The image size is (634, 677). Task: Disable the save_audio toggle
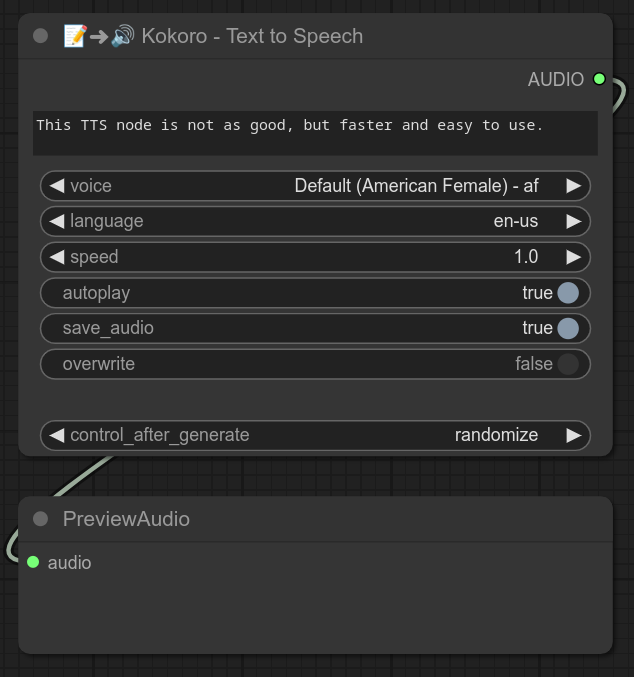coord(567,328)
